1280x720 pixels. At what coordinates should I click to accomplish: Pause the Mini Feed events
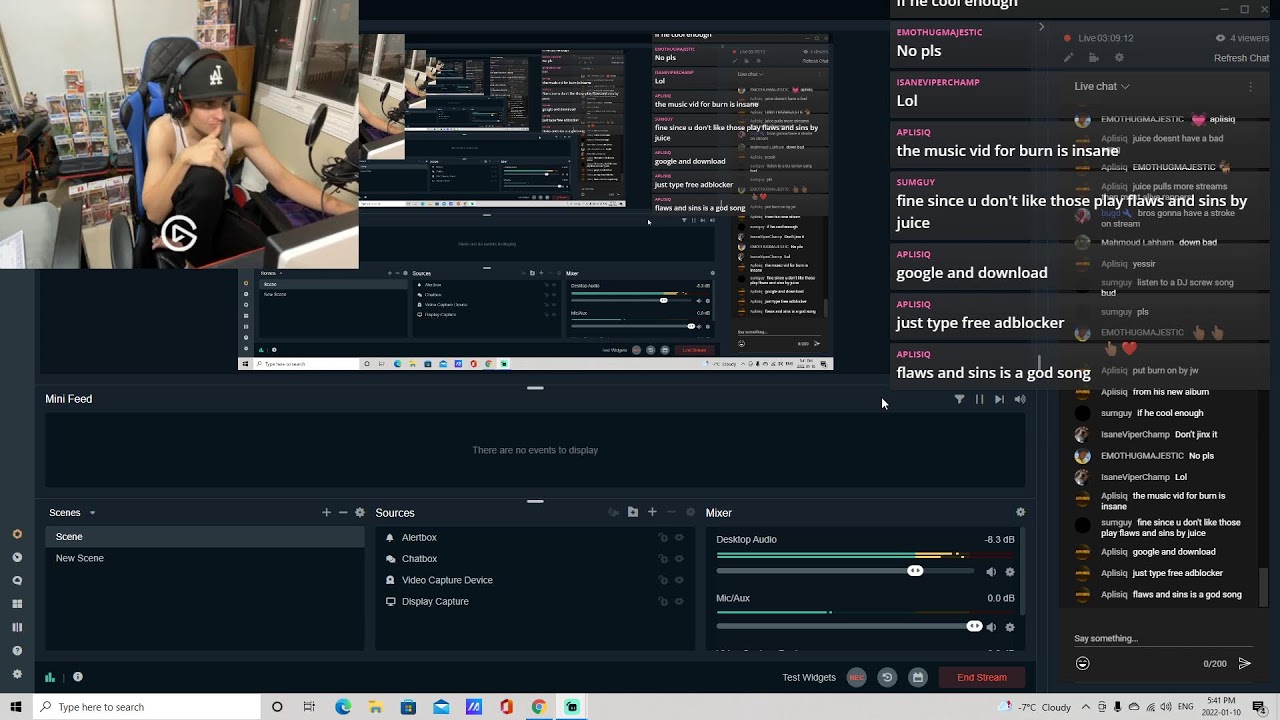tap(979, 399)
